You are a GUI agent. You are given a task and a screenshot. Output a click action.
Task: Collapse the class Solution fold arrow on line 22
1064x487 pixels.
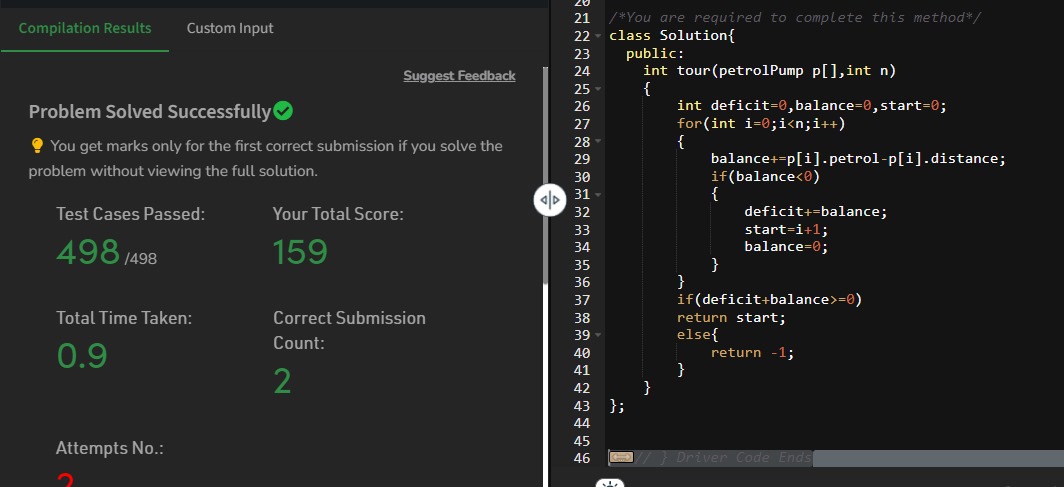pyautogui.click(x=598, y=36)
